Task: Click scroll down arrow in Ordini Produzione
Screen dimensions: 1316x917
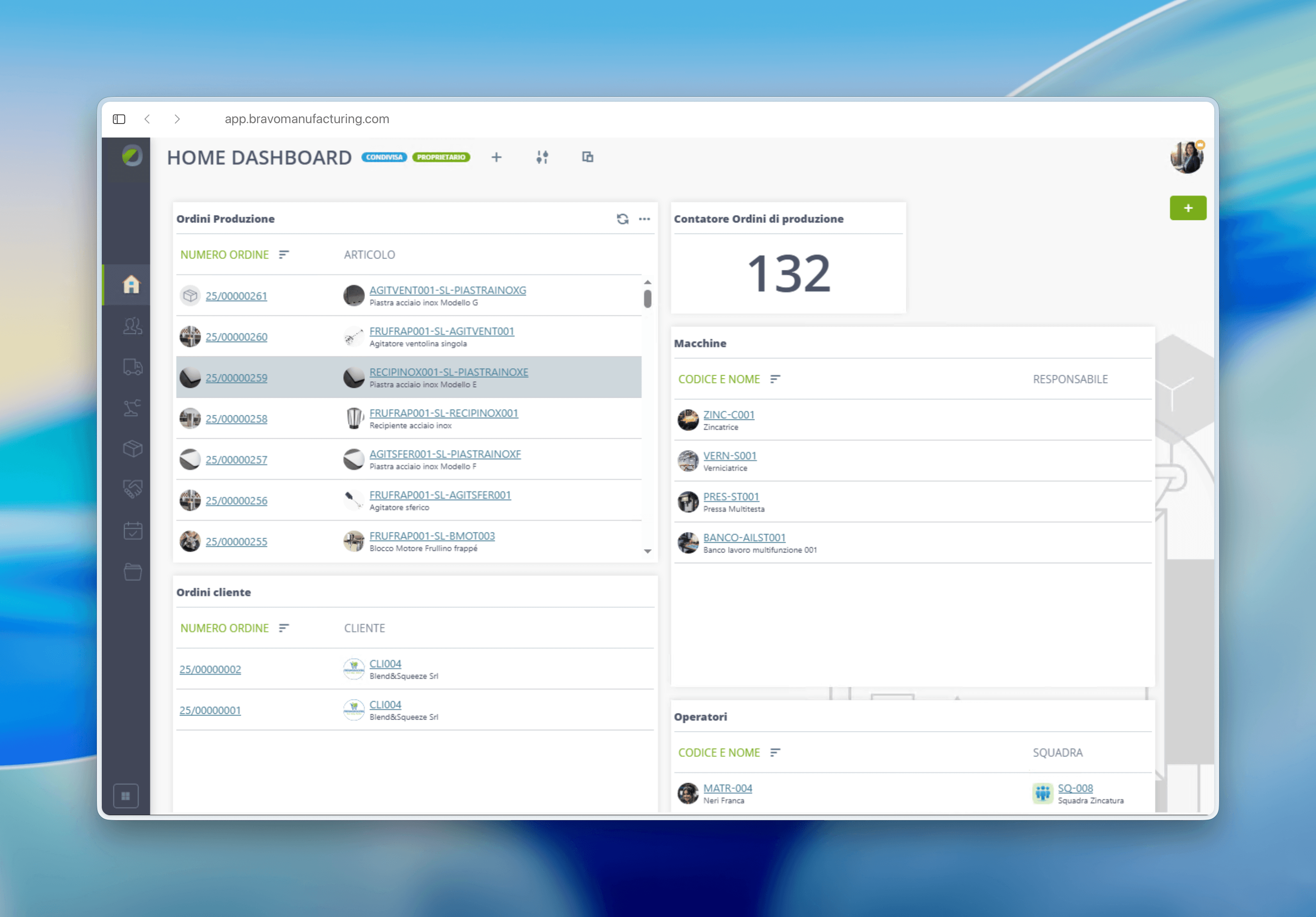Action: (x=647, y=551)
